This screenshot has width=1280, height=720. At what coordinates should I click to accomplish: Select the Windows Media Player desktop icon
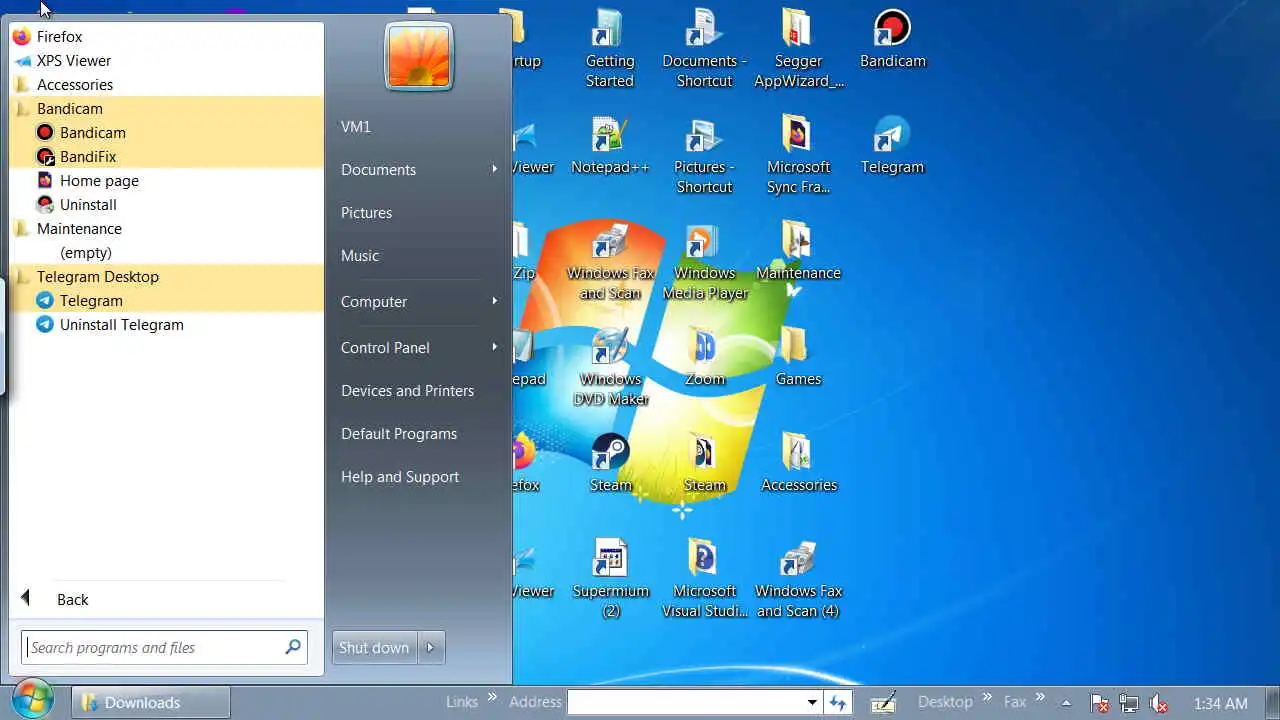704,260
